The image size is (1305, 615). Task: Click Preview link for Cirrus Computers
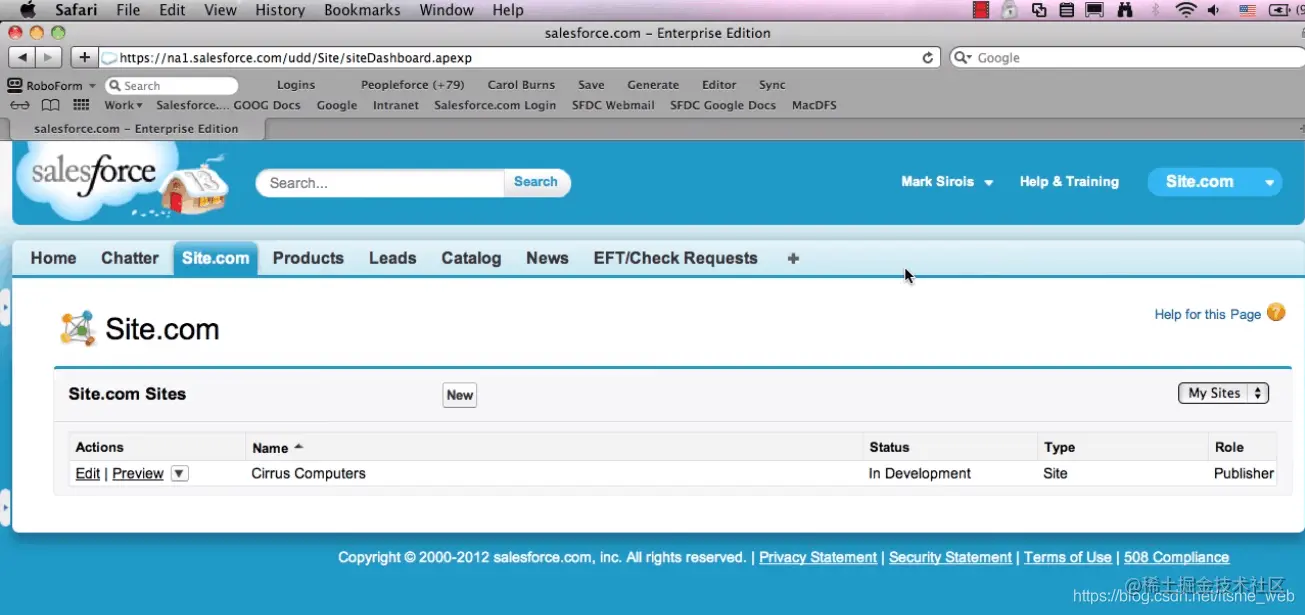pos(138,474)
